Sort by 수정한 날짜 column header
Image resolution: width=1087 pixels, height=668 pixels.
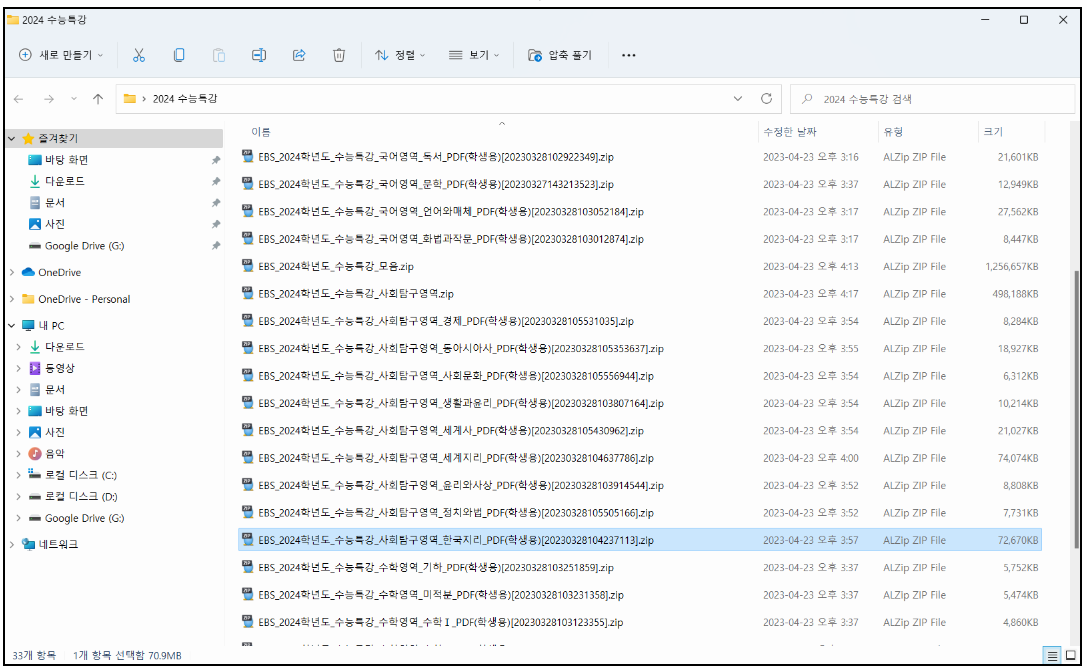pyautogui.click(x=790, y=132)
